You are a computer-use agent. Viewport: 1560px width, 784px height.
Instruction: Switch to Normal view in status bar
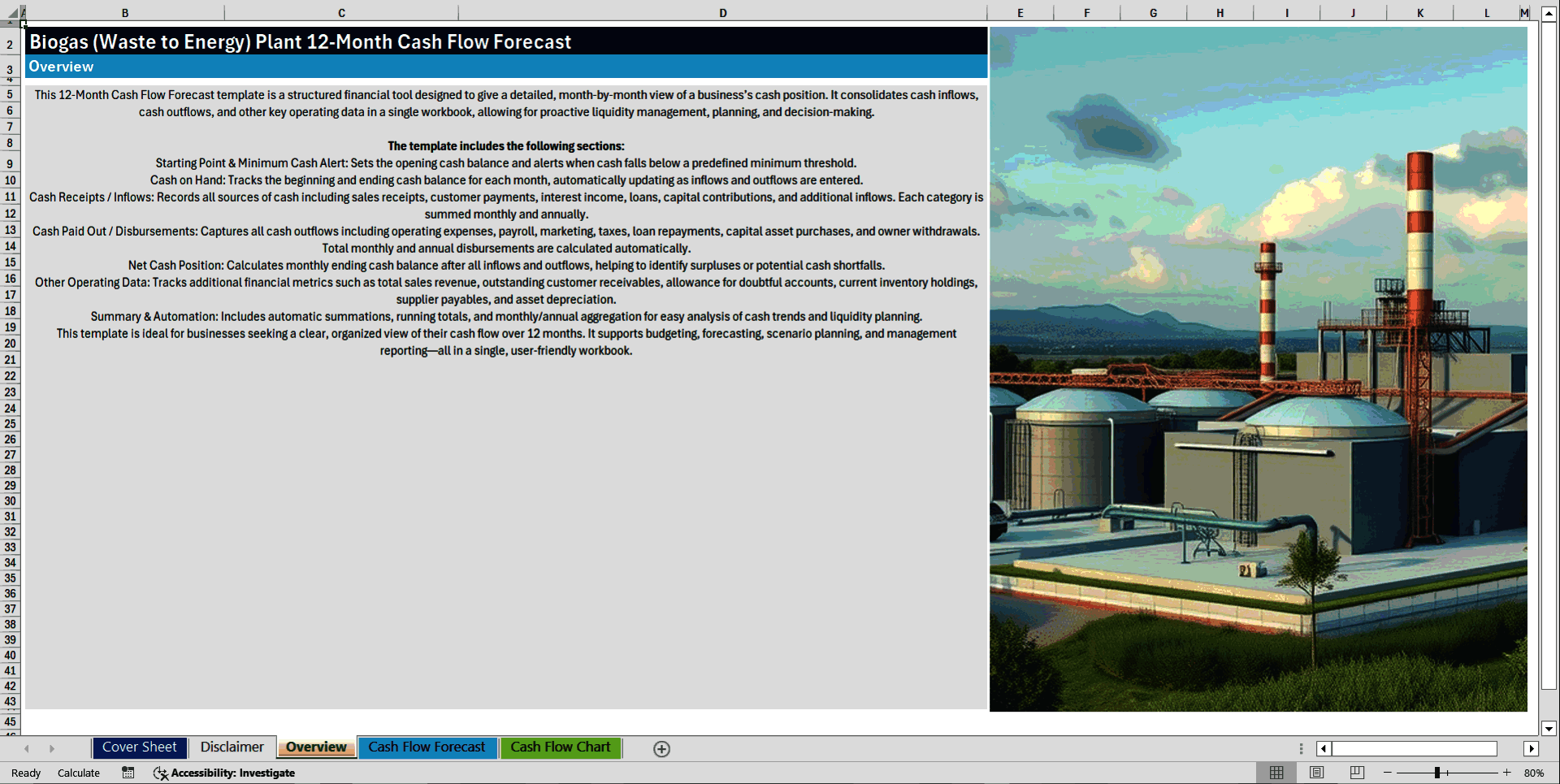click(x=1276, y=773)
